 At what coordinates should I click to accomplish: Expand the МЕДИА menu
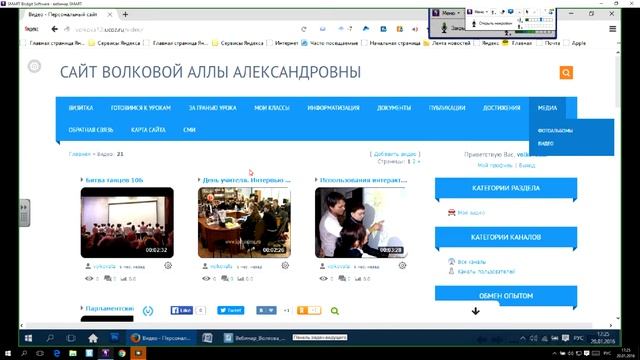point(547,108)
